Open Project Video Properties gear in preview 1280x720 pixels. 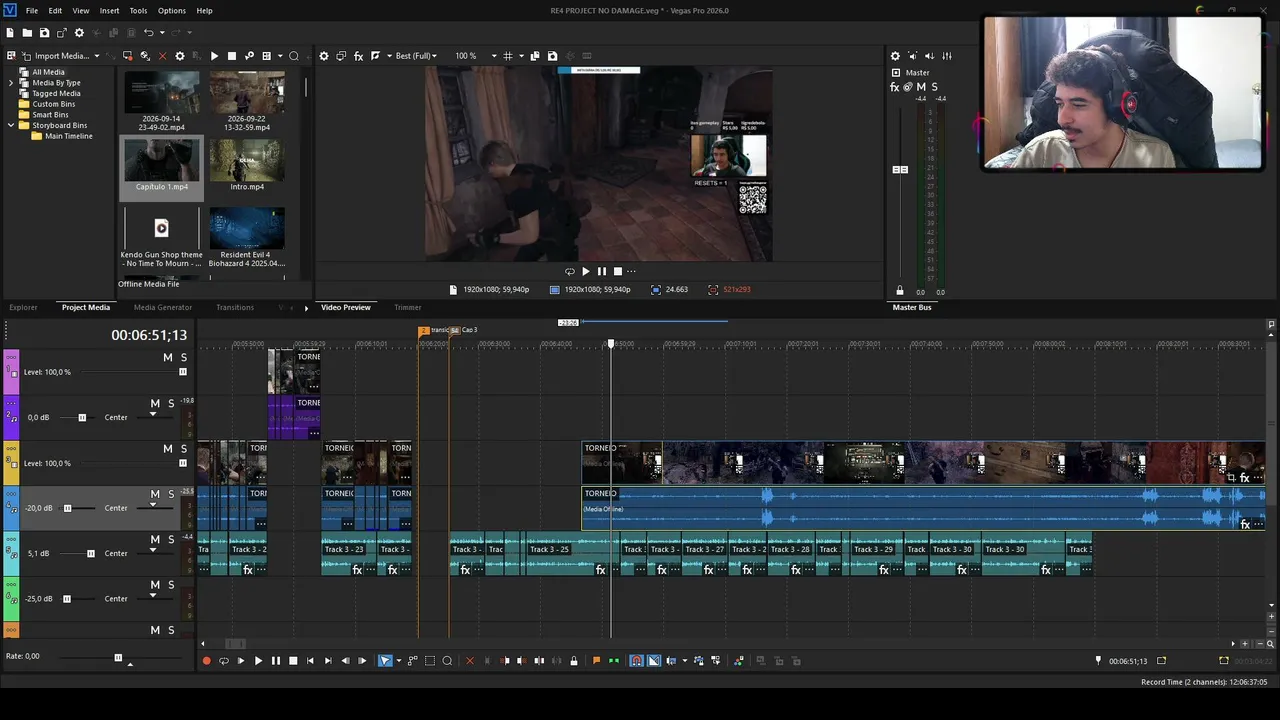pos(324,56)
